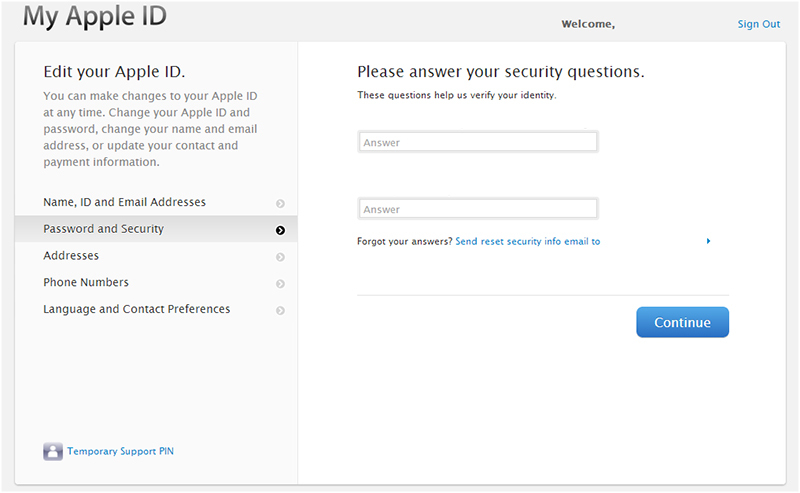Click Send reset security info email link
Viewport: 800px width, 493px height.
coord(528,241)
